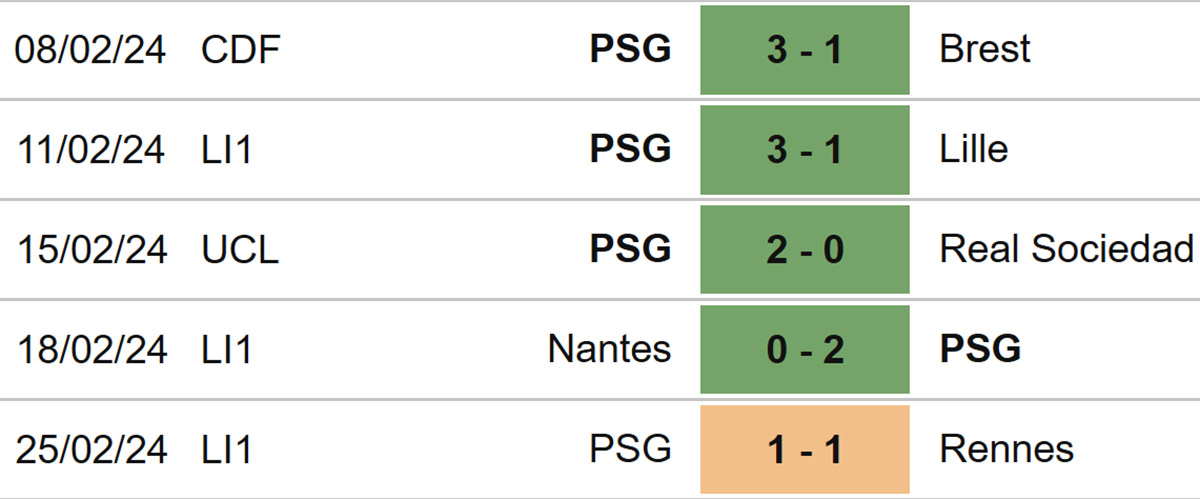Select the 15/02/24 match date
Image resolution: width=1200 pixels, height=499 pixels.
pyautogui.click(x=91, y=249)
